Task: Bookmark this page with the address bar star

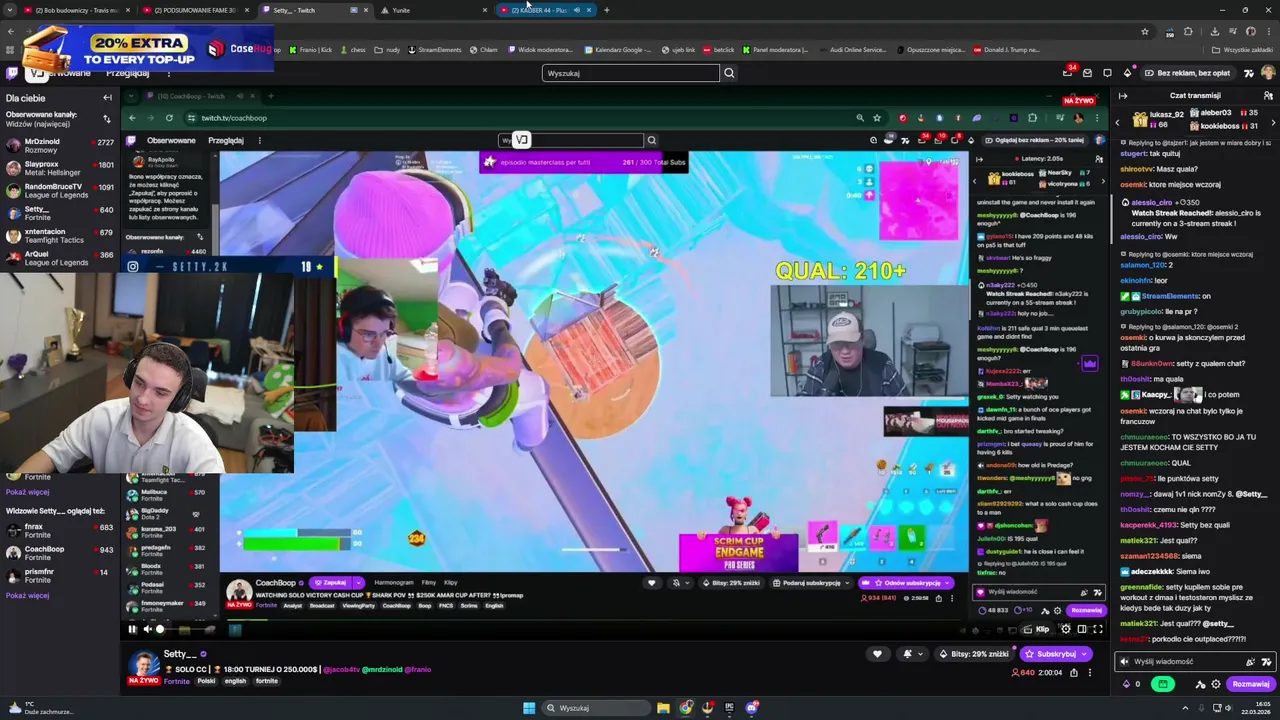Action: 1145,31
